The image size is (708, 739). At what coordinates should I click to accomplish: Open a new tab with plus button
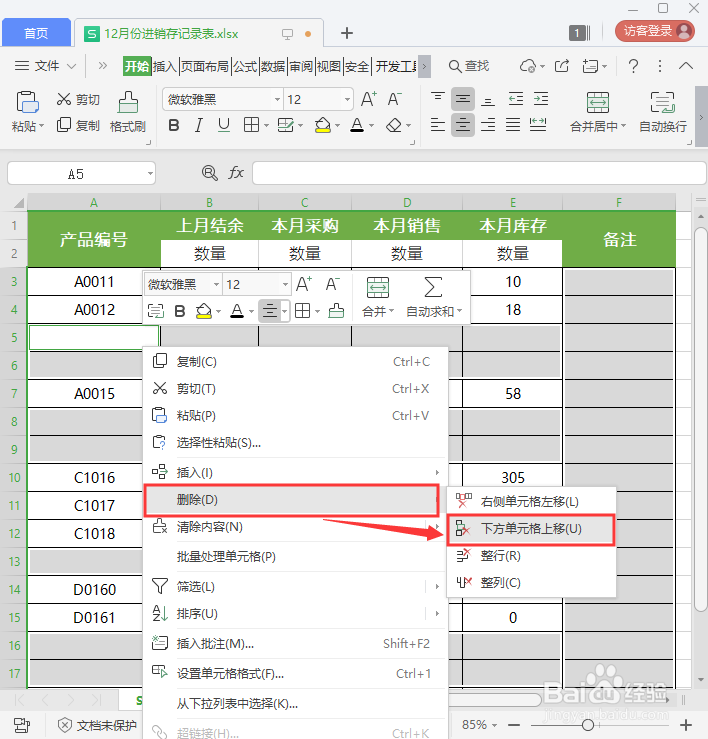click(x=347, y=33)
